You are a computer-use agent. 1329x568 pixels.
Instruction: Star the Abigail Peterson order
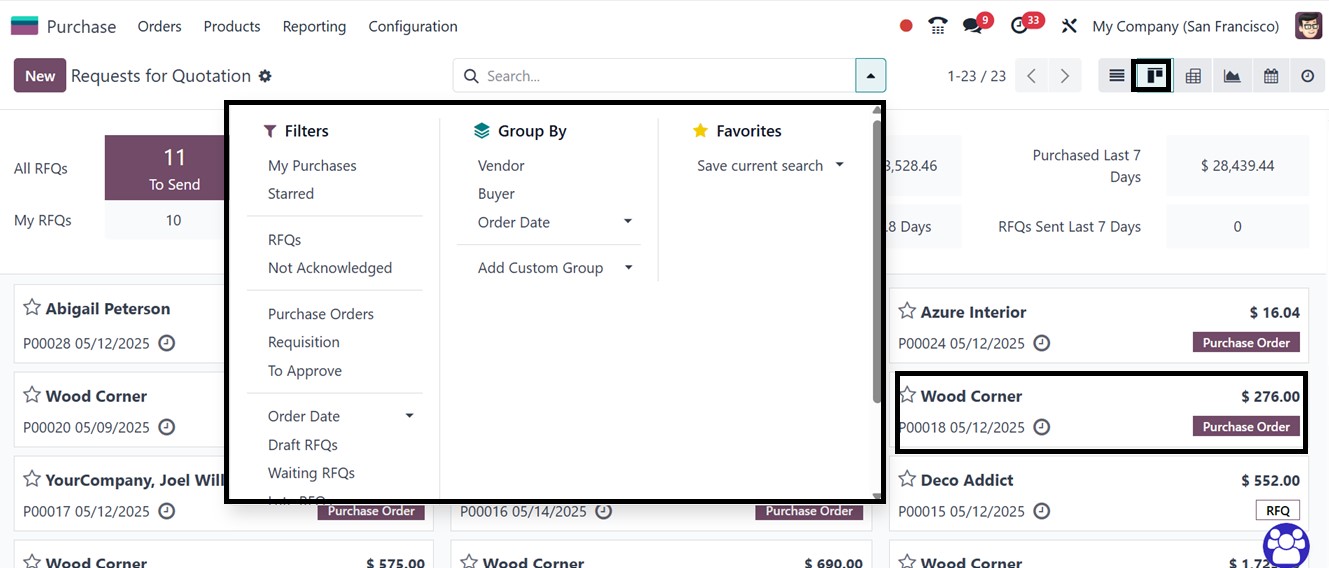tap(32, 308)
